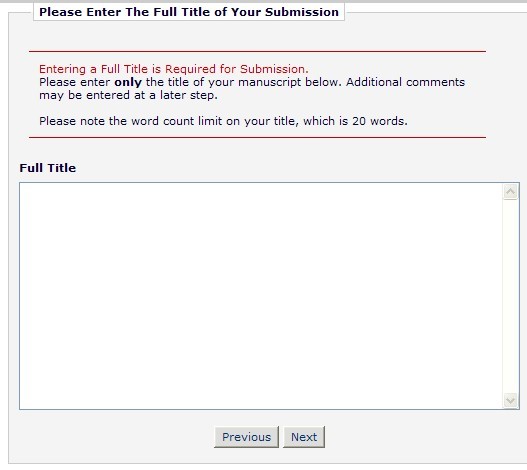Image resolution: width=527 pixels, height=470 pixels.
Task: Click the text area's scroll down arrow
Action: (511, 400)
